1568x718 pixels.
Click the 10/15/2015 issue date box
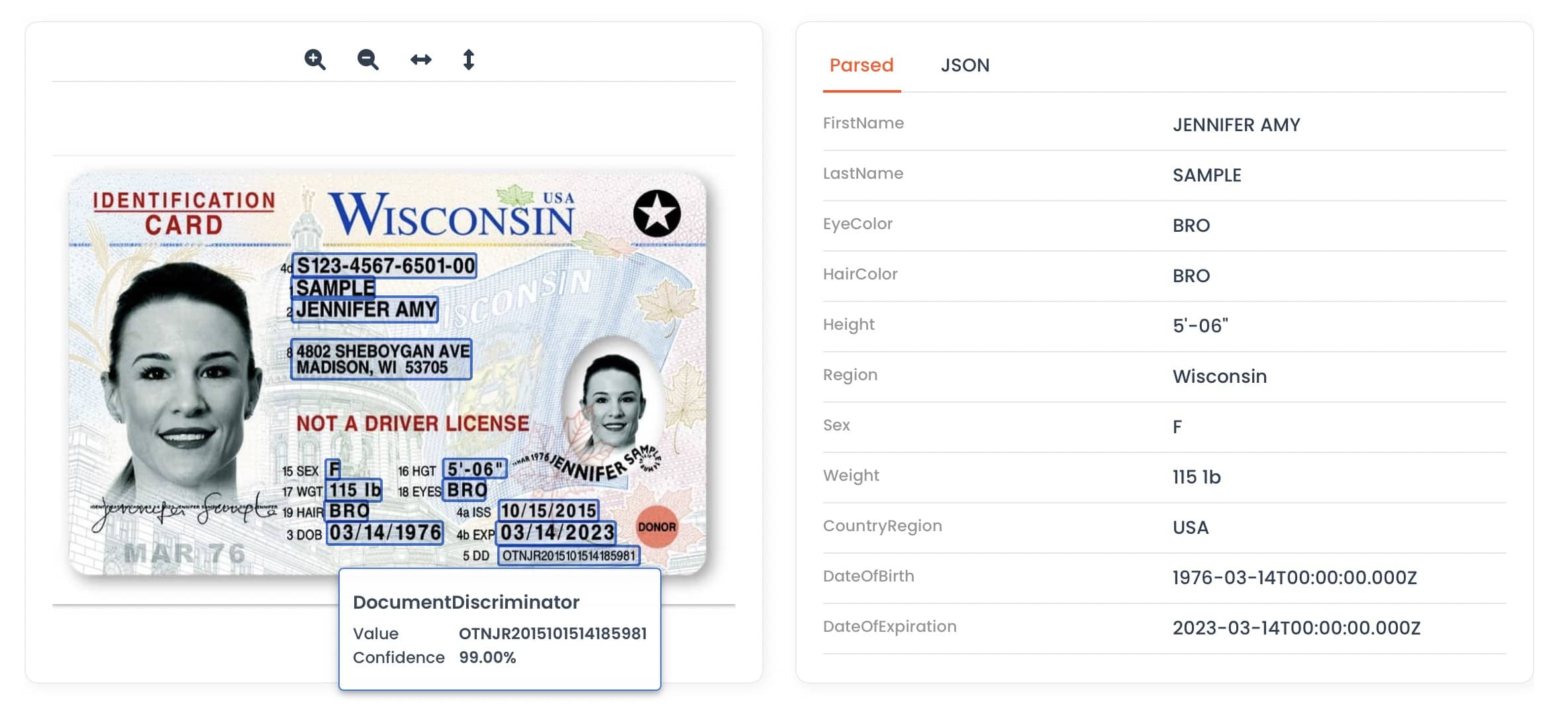(x=549, y=510)
